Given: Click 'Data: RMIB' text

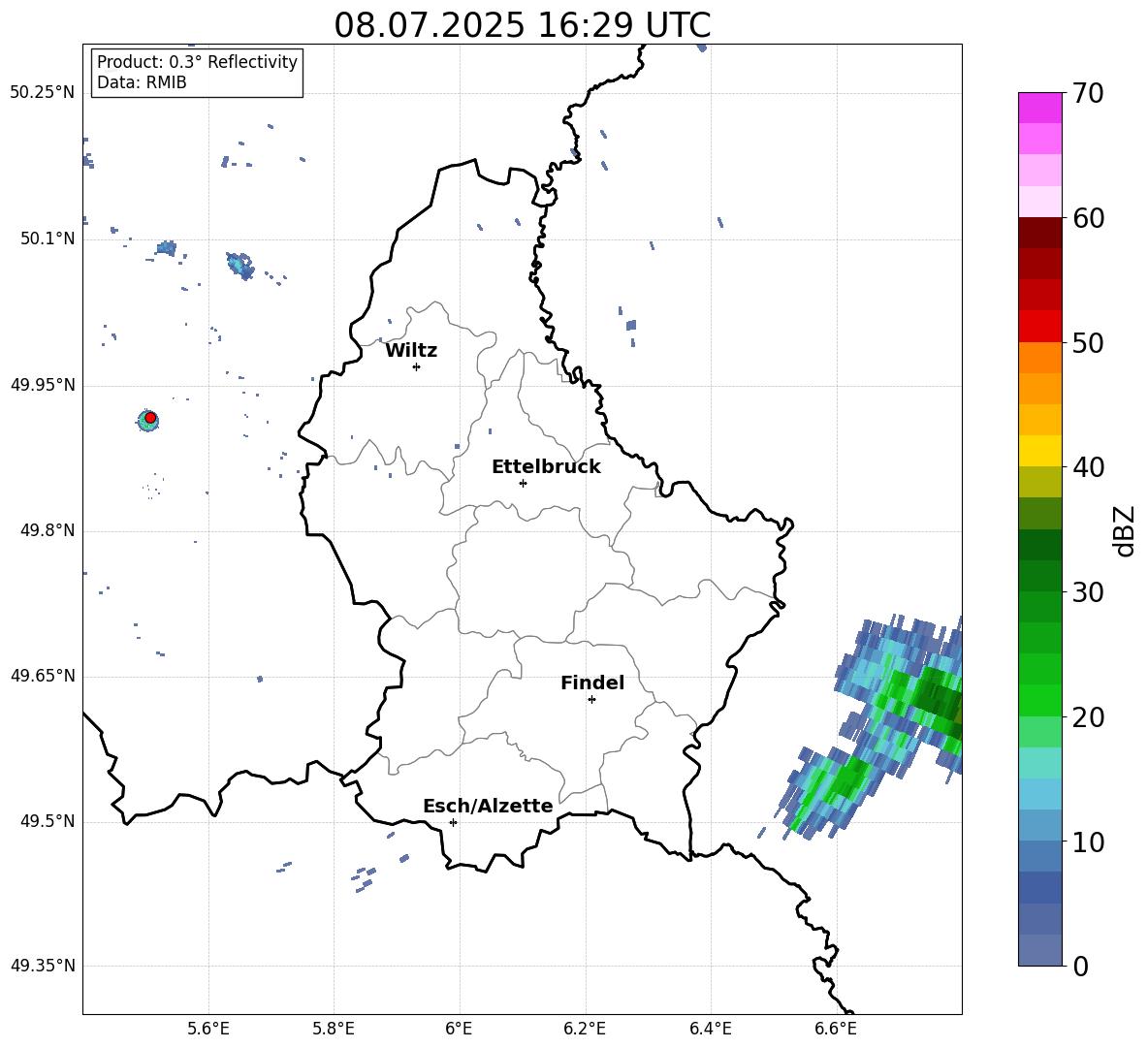Looking at the screenshot, I should (x=142, y=82).
